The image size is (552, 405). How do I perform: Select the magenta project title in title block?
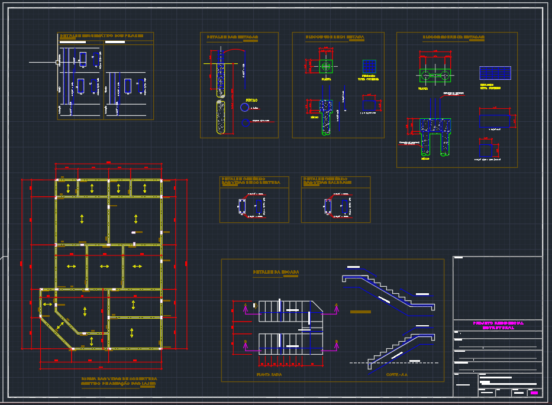(x=498, y=325)
